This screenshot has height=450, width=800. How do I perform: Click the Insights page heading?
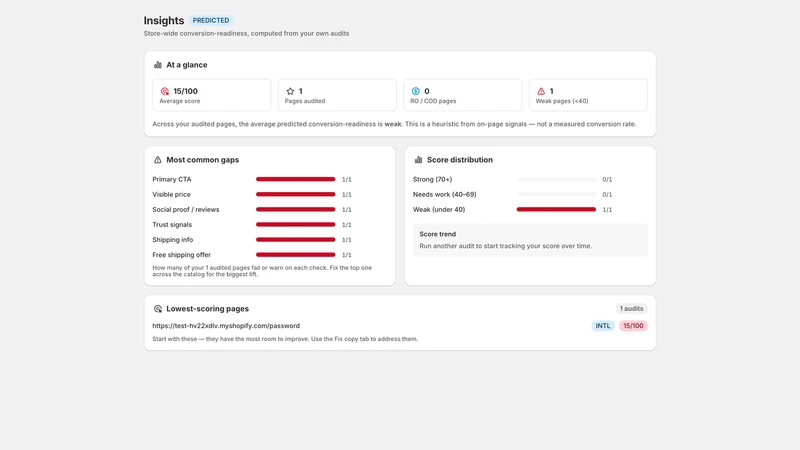[x=164, y=20]
